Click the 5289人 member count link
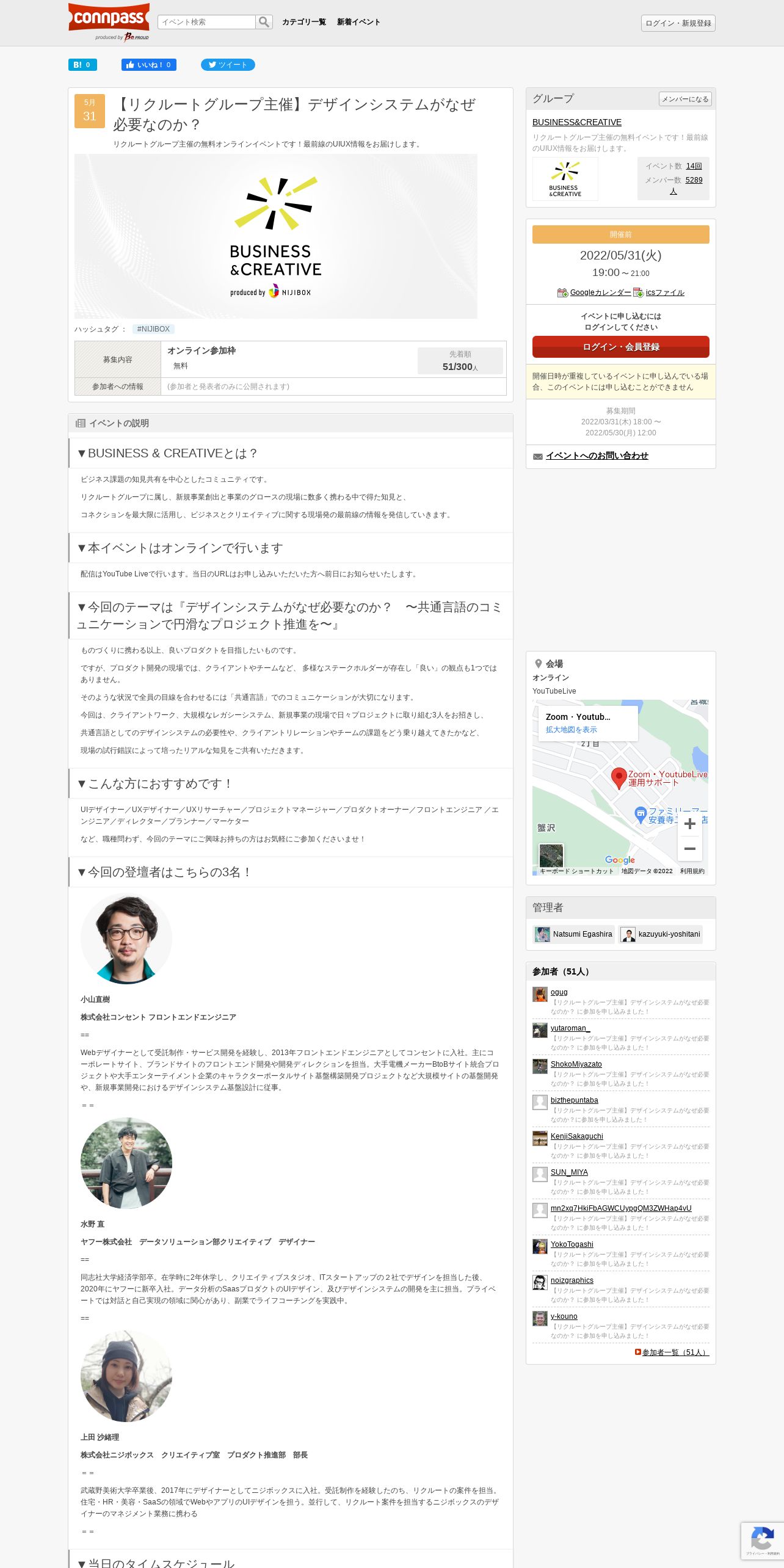The height and width of the screenshot is (1568, 784). [694, 180]
